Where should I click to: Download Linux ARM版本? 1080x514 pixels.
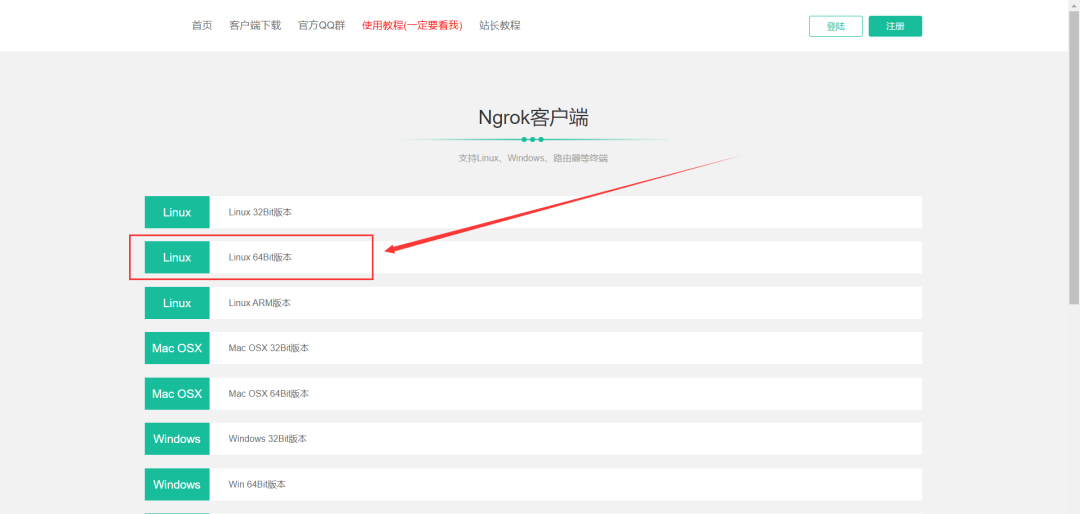[x=260, y=303]
